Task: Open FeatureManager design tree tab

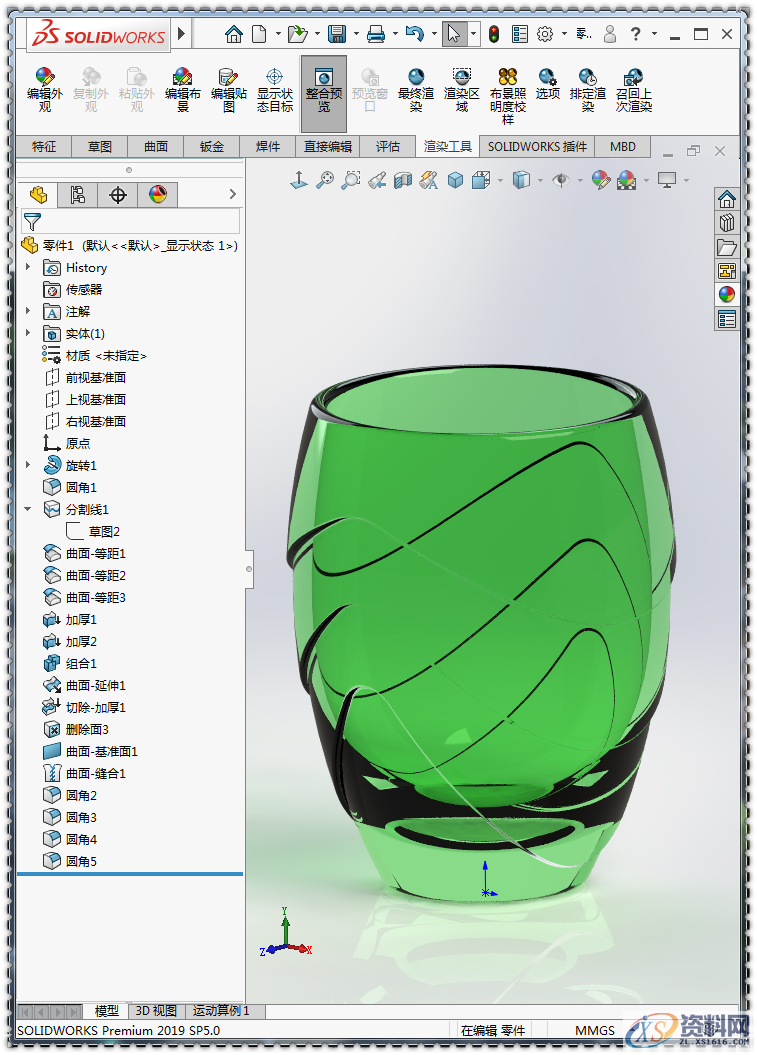Action: click(38, 195)
